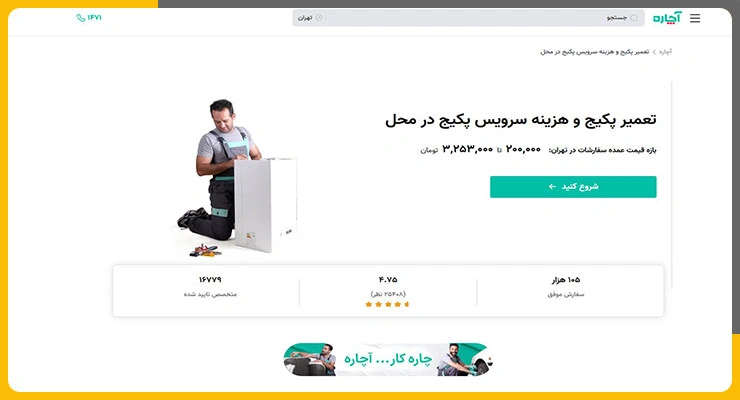Call the 1471 phone number link

[x=89, y=18]
